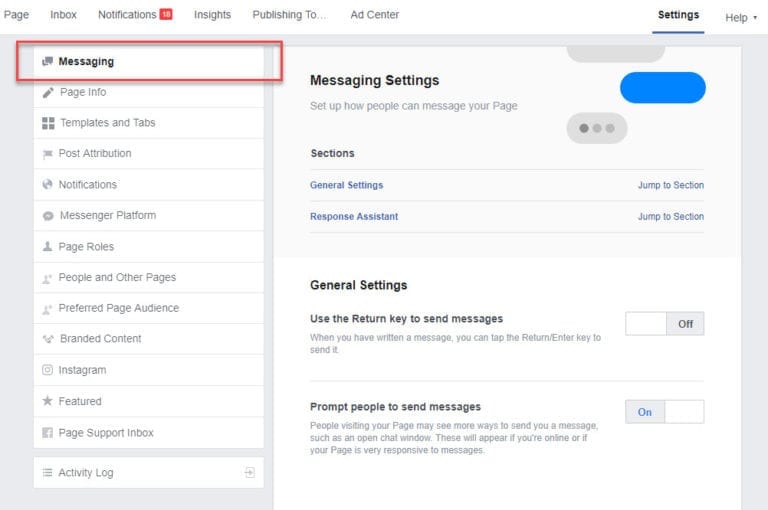768x510 pixels.
Task: Click the globe icon beside sidebar Notifications
Action: click(x=48, y=185)
